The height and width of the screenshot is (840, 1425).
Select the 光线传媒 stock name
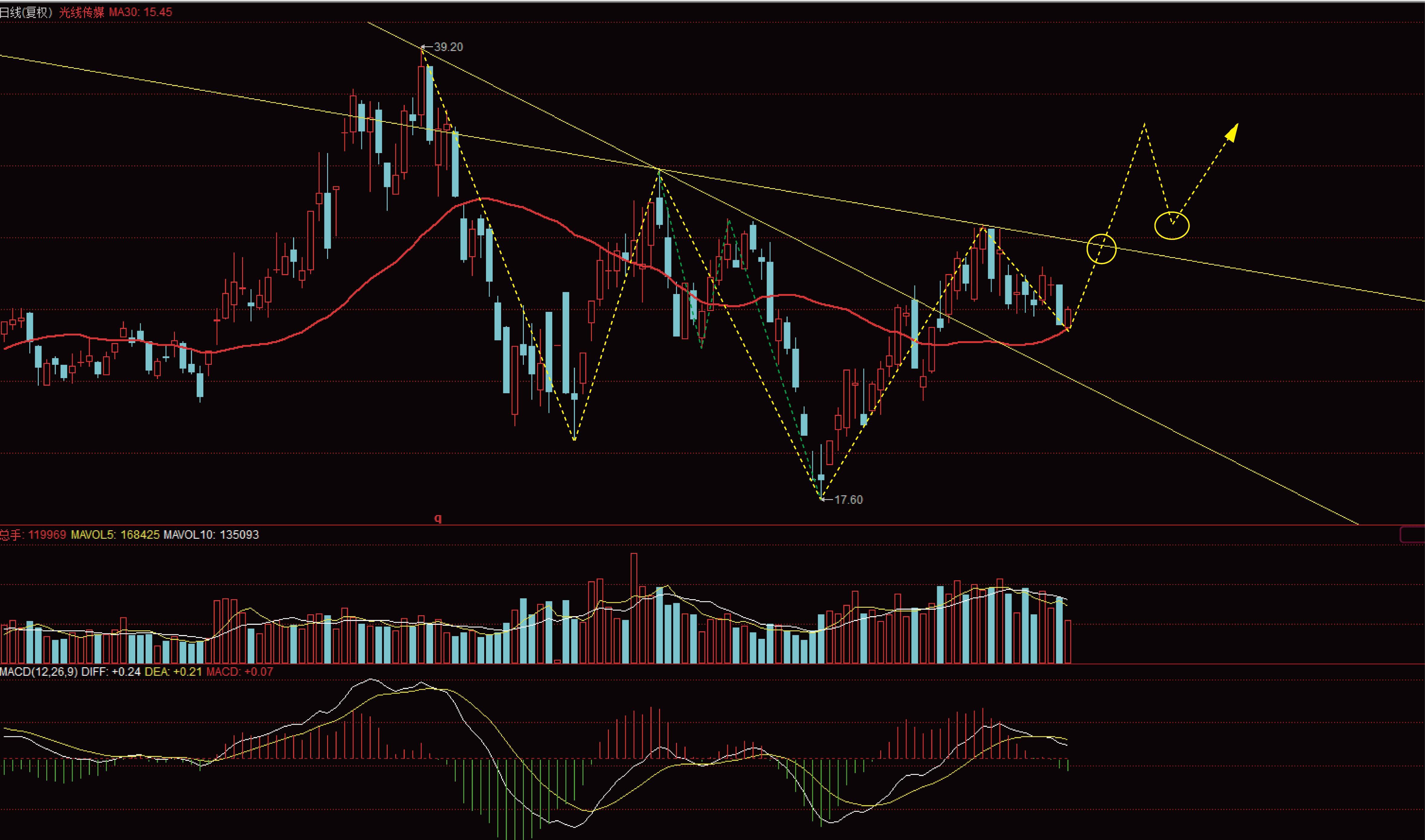click(82, 12)
